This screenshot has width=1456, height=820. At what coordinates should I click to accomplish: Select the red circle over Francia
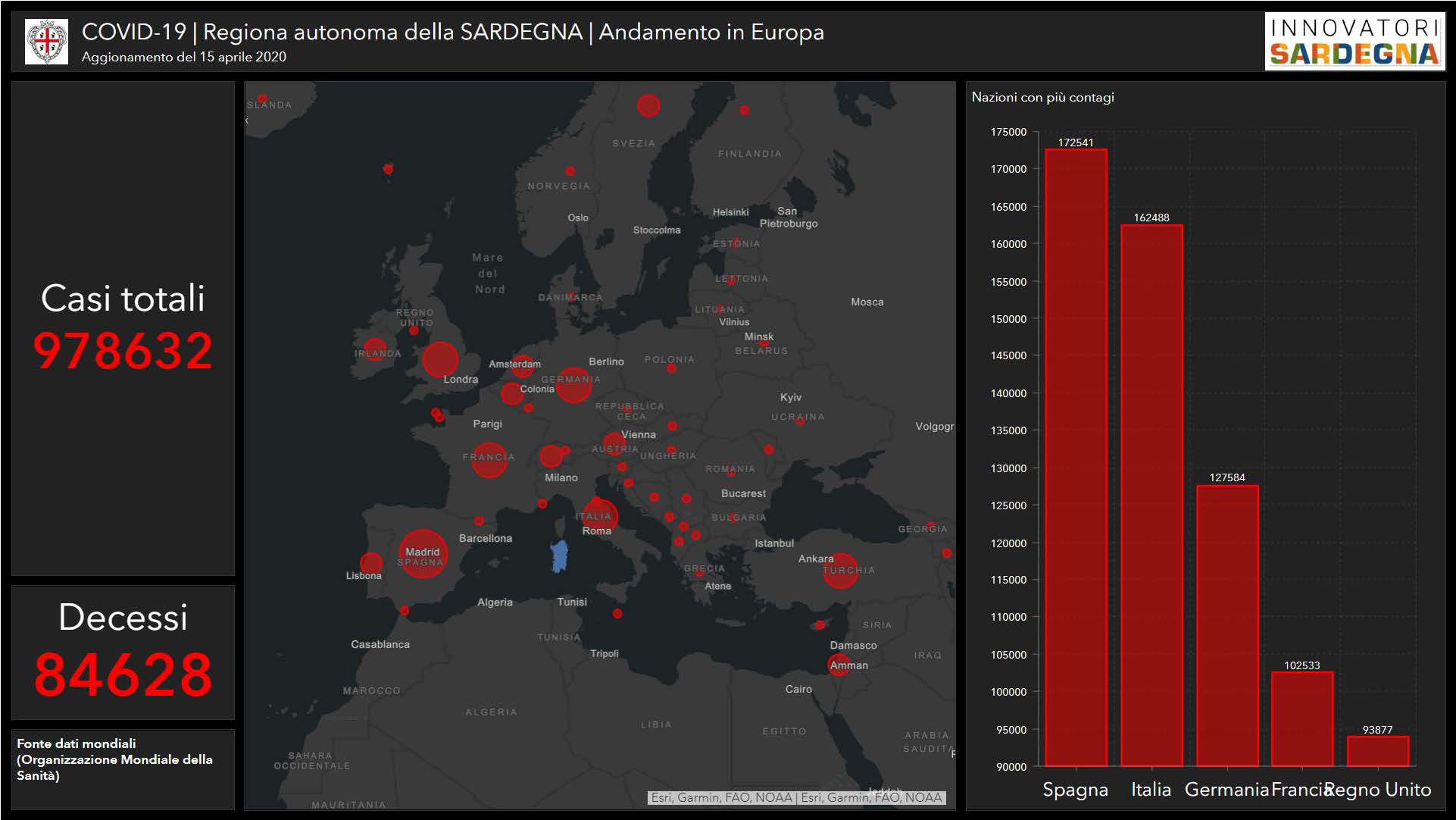click(489, 459)
